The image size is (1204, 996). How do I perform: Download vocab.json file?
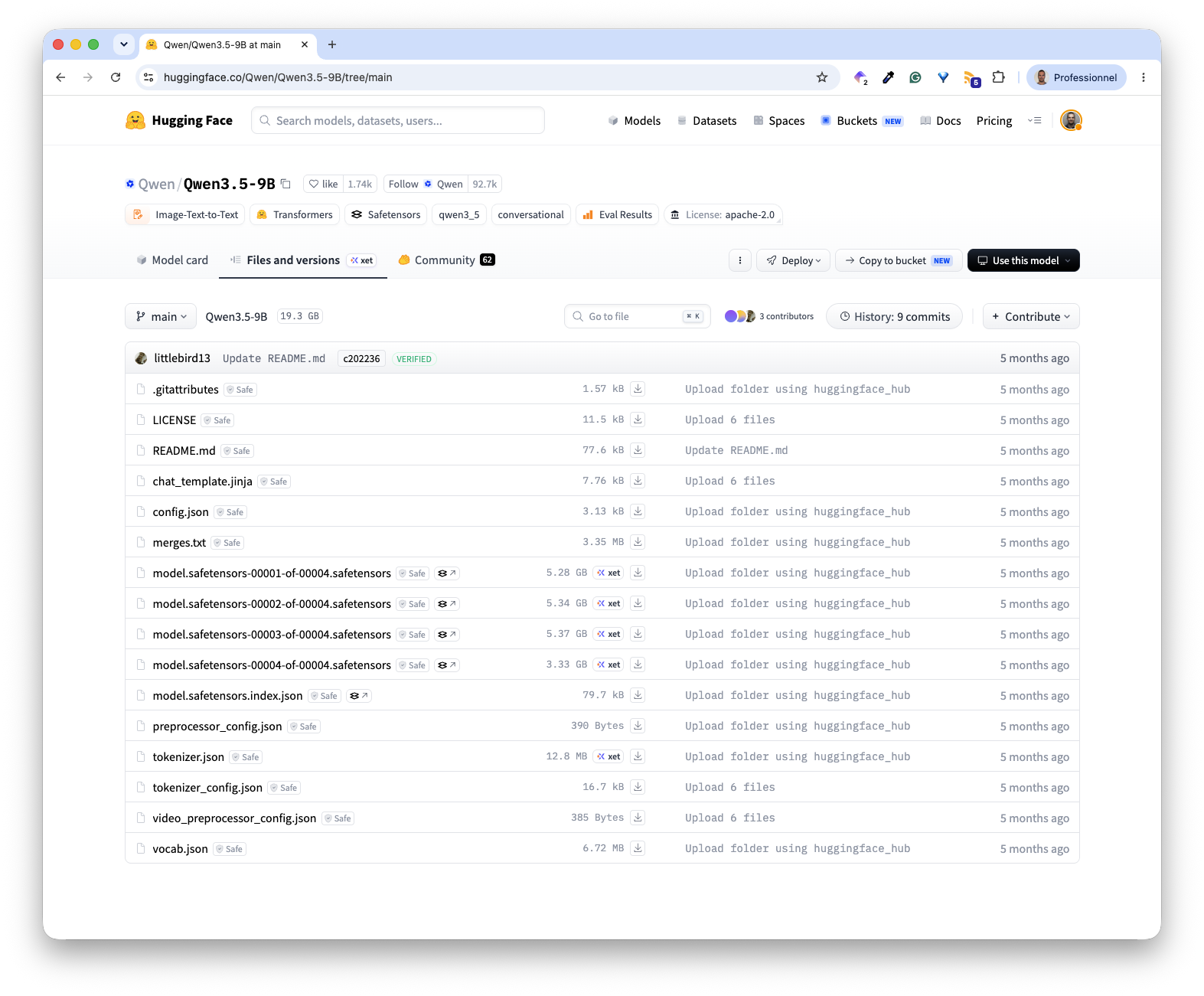click(638, 848)
